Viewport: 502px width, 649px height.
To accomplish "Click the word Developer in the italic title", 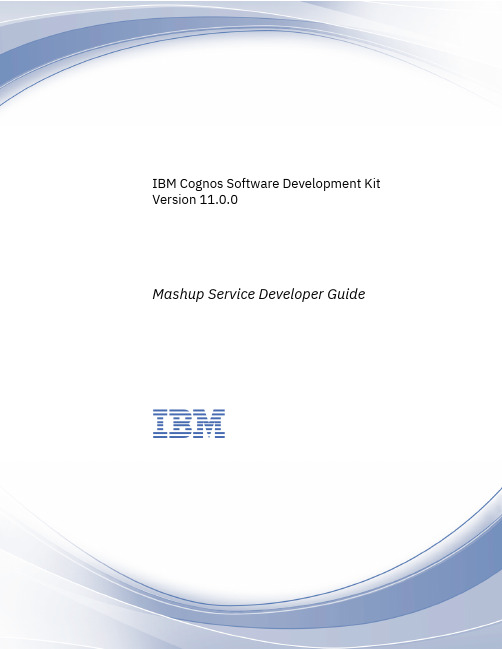I will [x=291, y=294].
